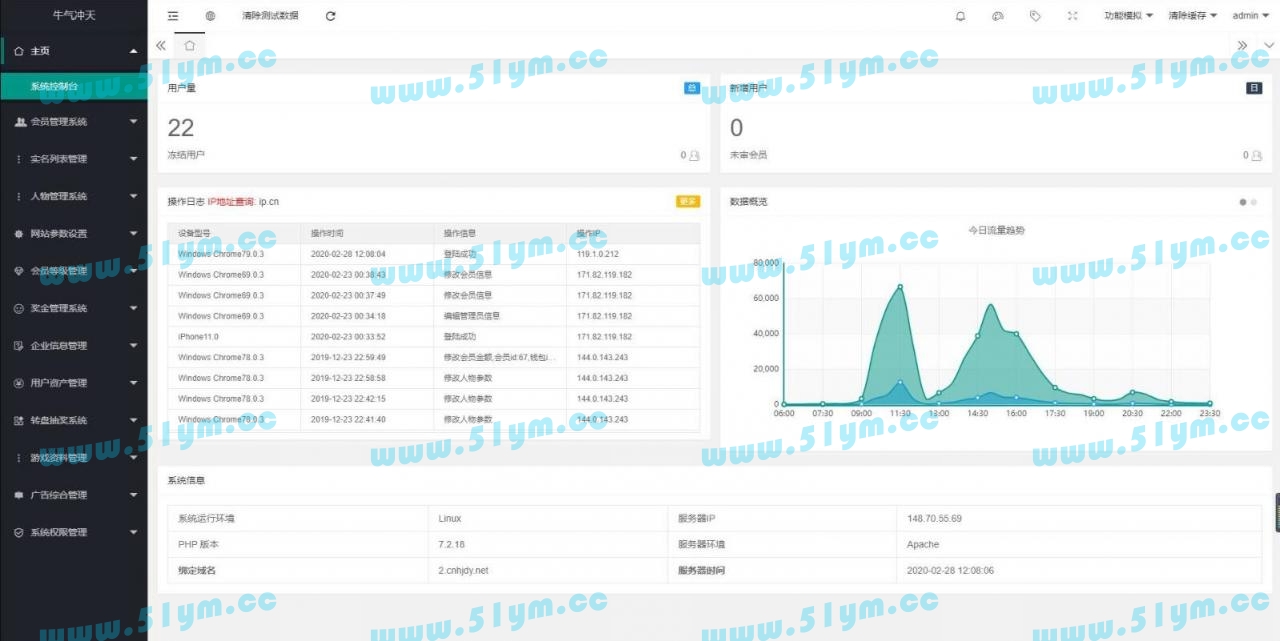Screen dimensions: 1280x641
Task: Click the 网站参数设置 gear icon
Action: (19, 234)
